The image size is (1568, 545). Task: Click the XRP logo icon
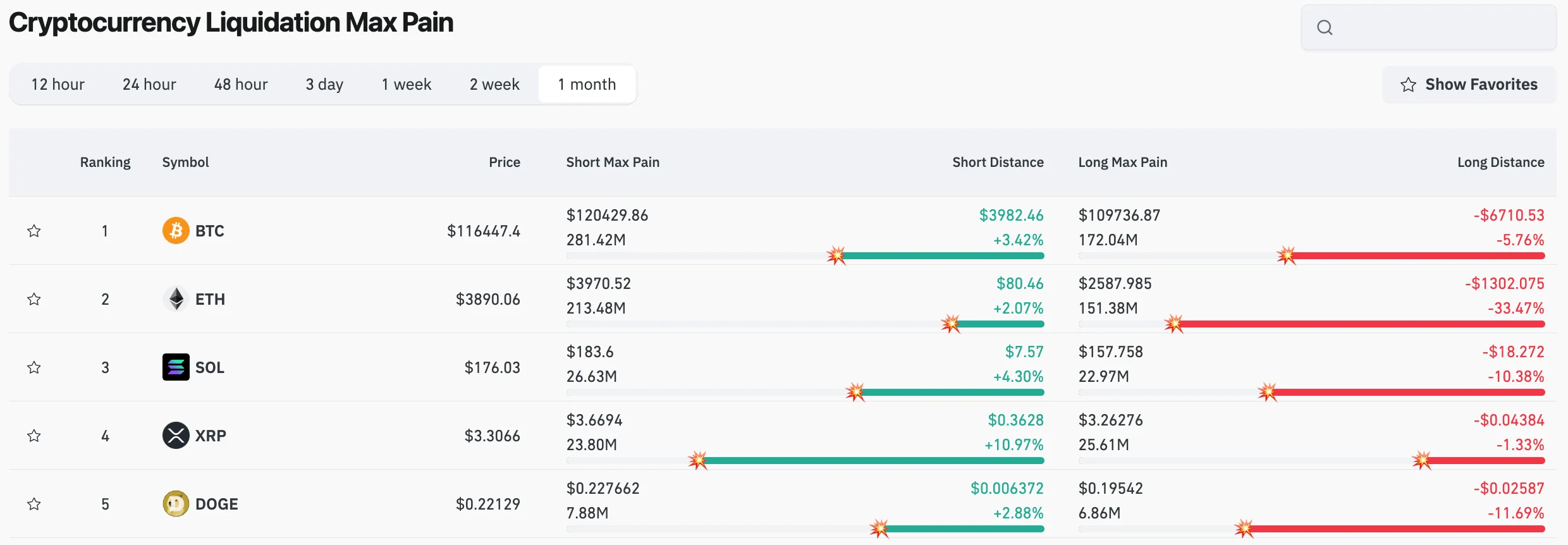click(x=176, y=436)
